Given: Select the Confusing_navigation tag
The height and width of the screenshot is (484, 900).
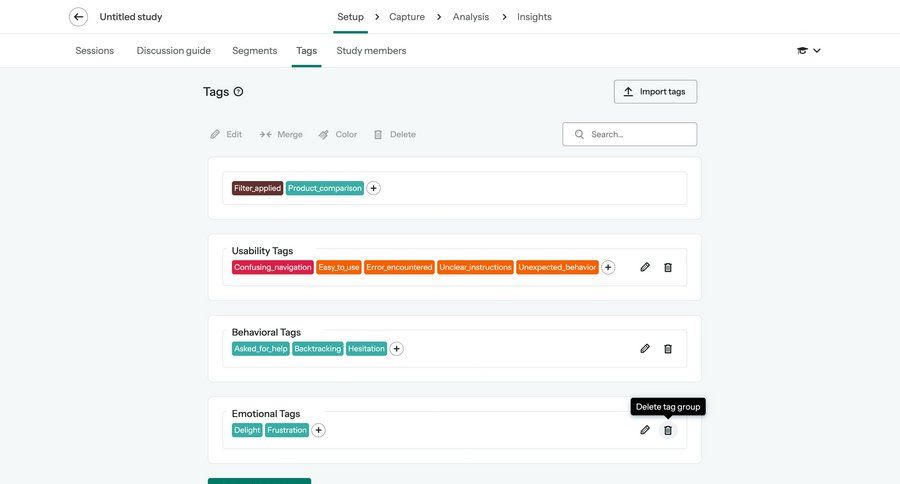Looking at the screenshot, I should 273,268.
